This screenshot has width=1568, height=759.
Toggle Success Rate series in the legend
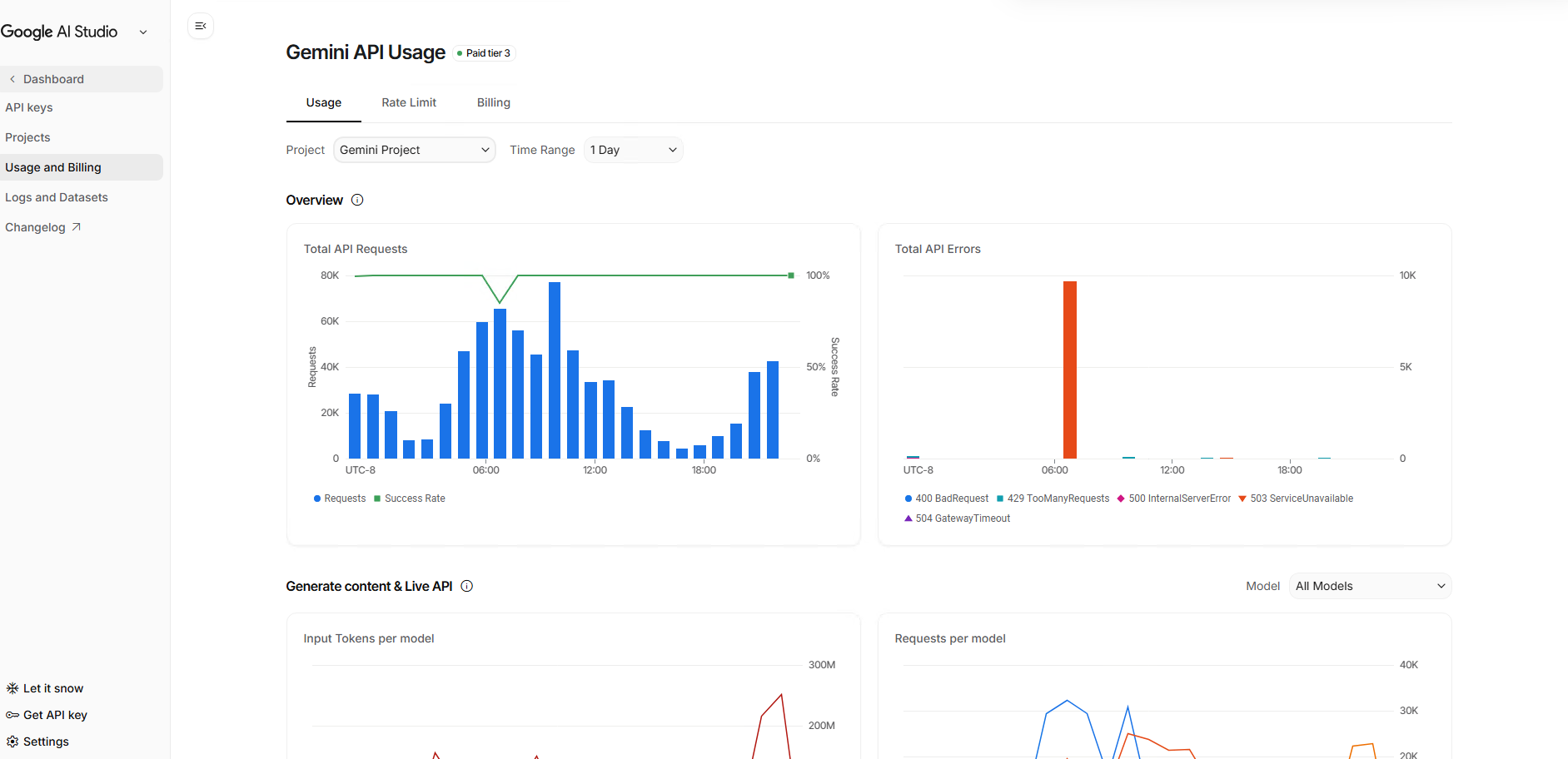pos(410,499)
